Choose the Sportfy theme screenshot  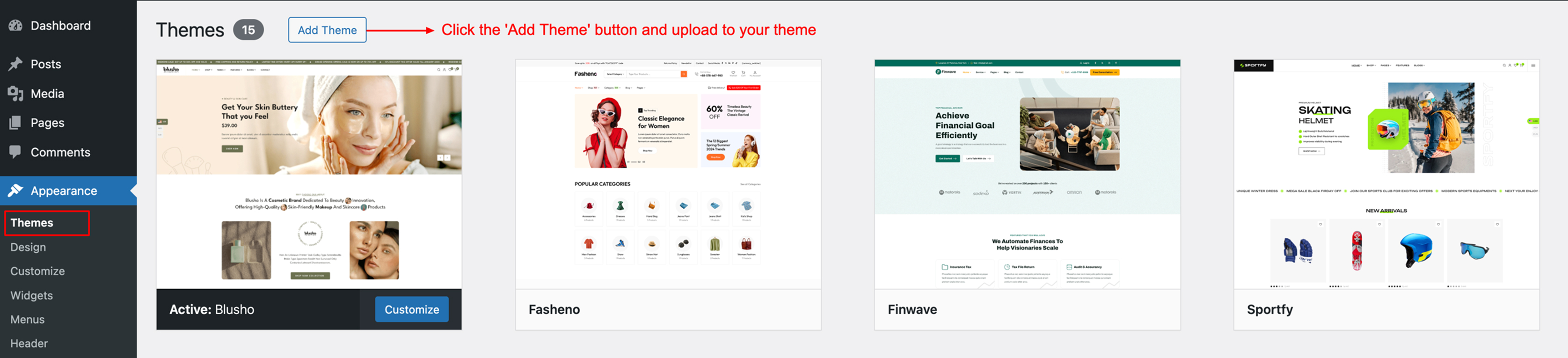pos(1386,174)
